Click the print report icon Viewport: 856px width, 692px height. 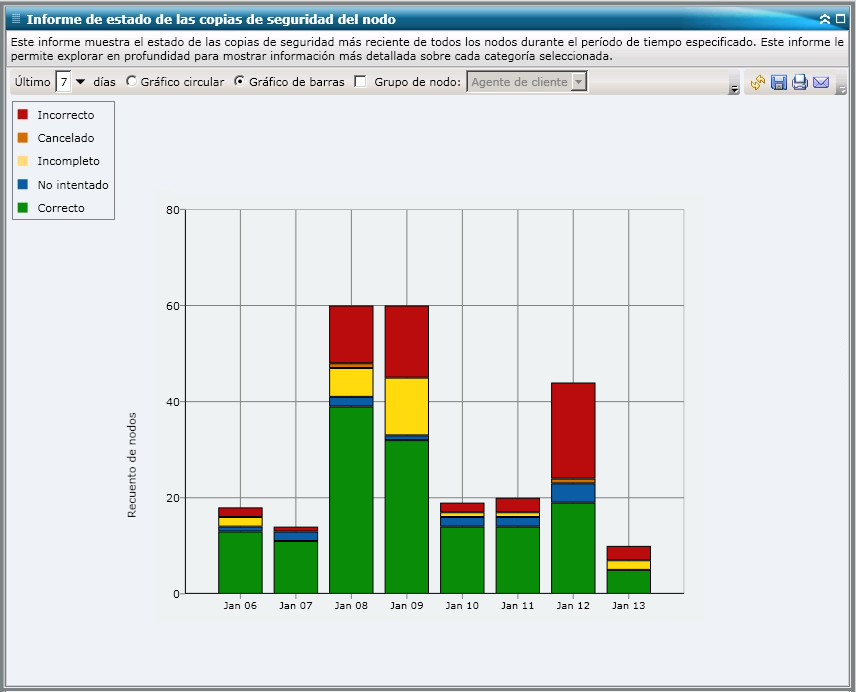coord(800,83)
